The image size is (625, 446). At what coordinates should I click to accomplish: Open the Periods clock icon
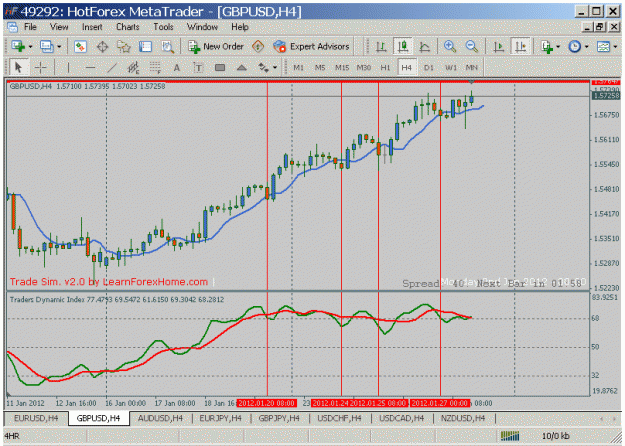tap(575, 47)
